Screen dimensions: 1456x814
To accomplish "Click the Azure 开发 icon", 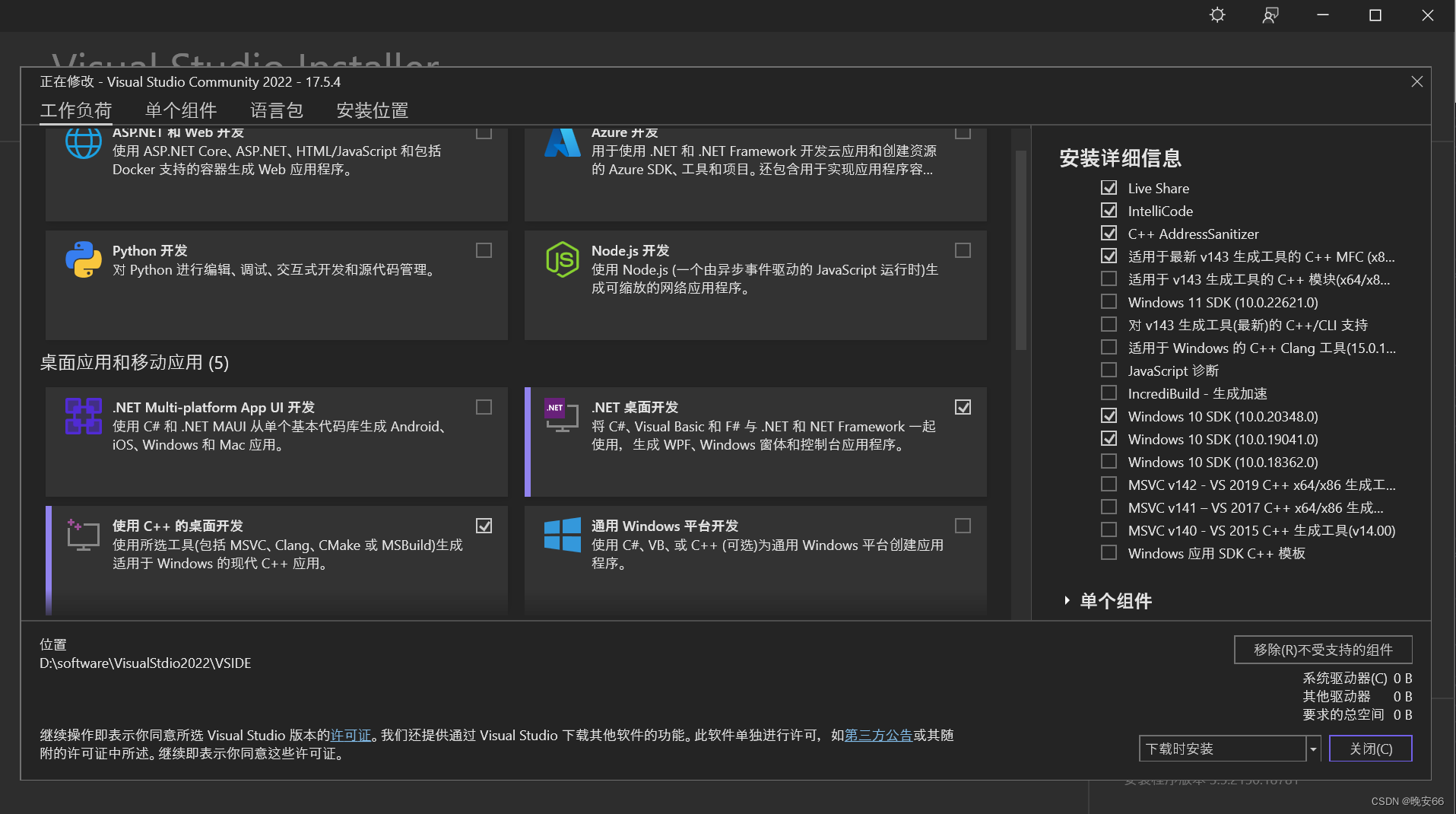I will pos(561,142).
